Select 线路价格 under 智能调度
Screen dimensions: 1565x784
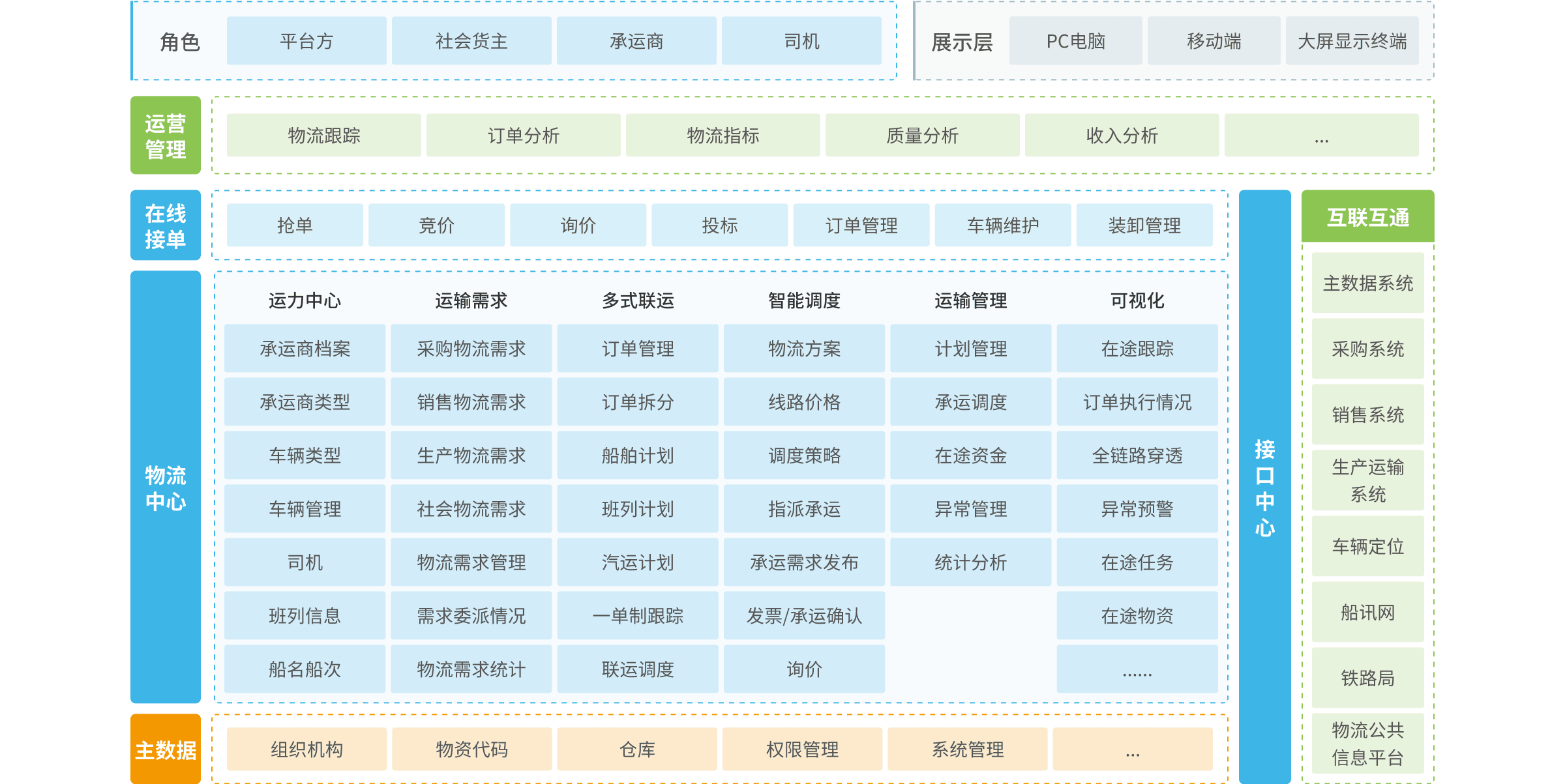point(804,402)
